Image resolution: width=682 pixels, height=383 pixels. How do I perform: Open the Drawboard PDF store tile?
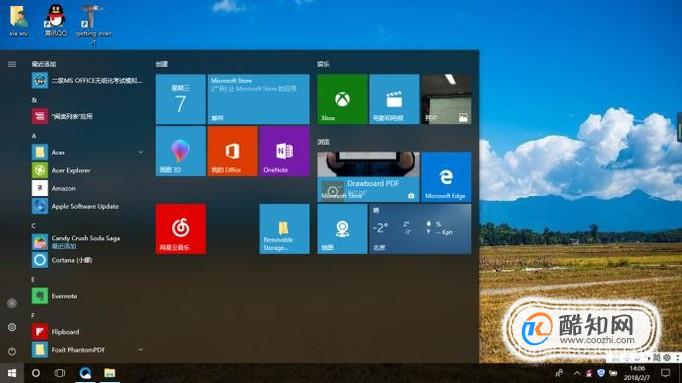click(x=368, y=177)
